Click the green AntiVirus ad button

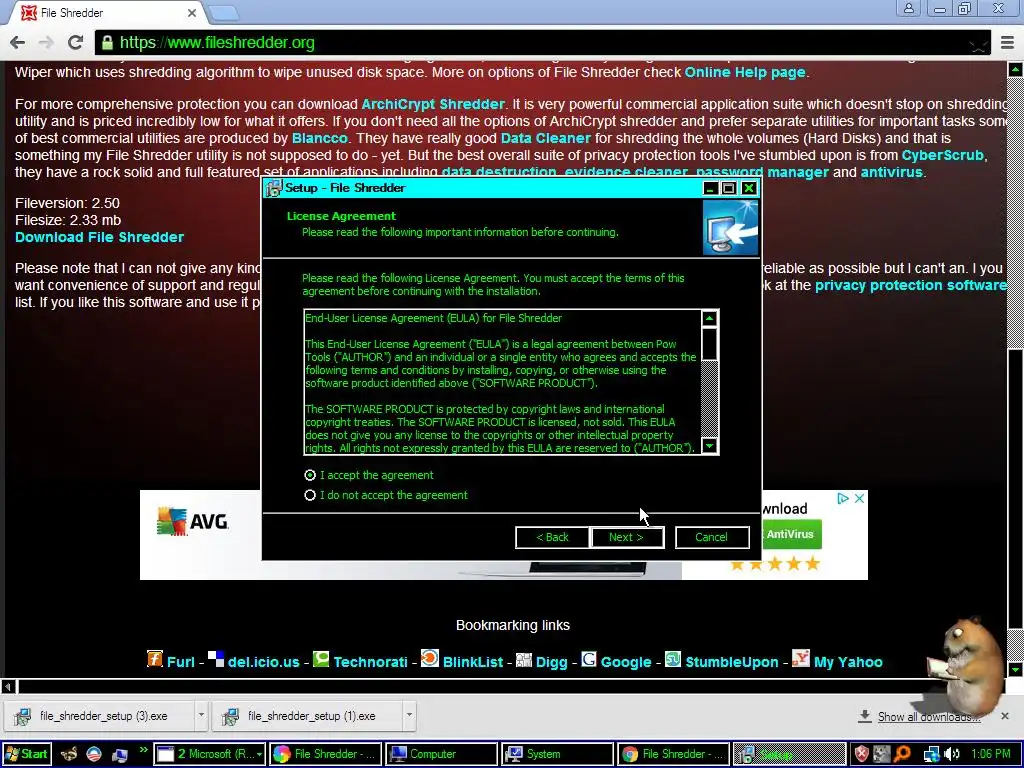[791, 534]
